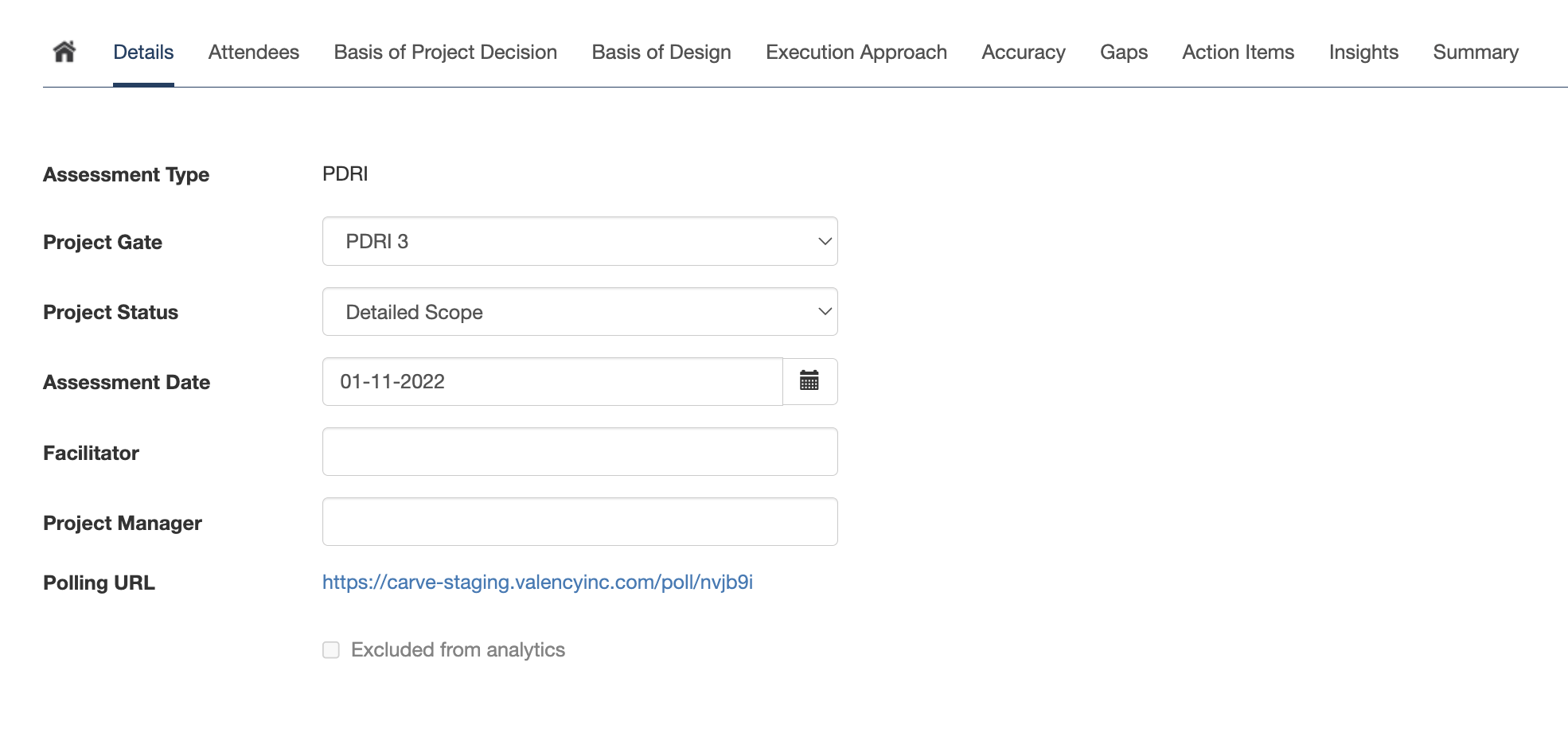
Task: Click the home icon in navigation
Action: pyautogui.click(x=64, y=52)
